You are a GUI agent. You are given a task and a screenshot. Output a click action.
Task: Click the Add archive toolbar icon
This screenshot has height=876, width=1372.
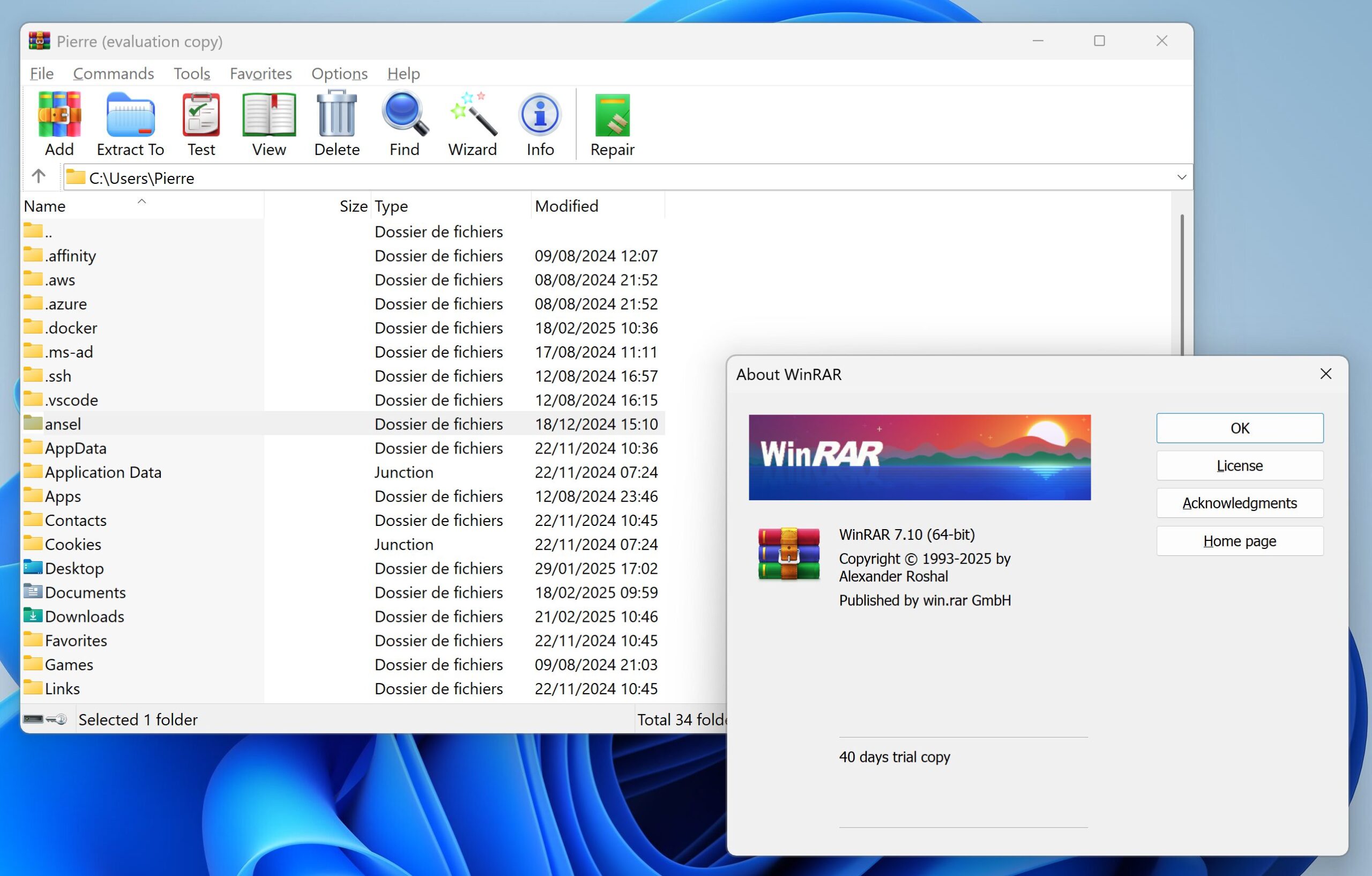59,115
